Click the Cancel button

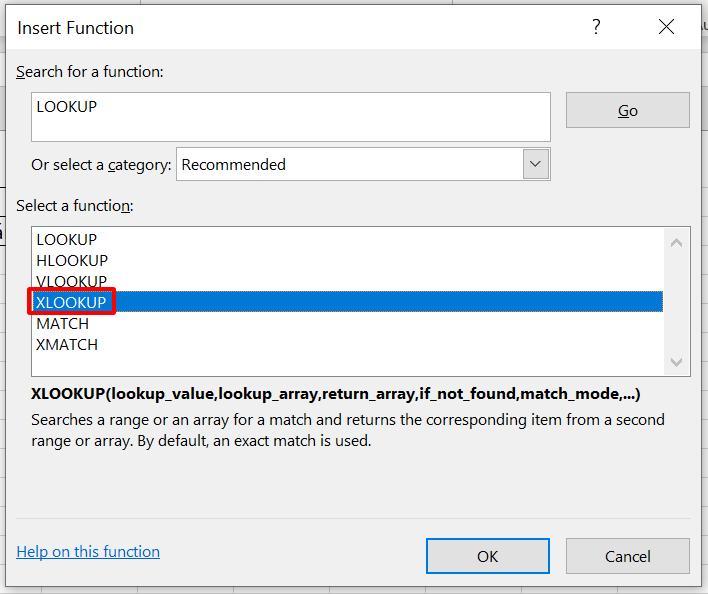tap(627, 556)
